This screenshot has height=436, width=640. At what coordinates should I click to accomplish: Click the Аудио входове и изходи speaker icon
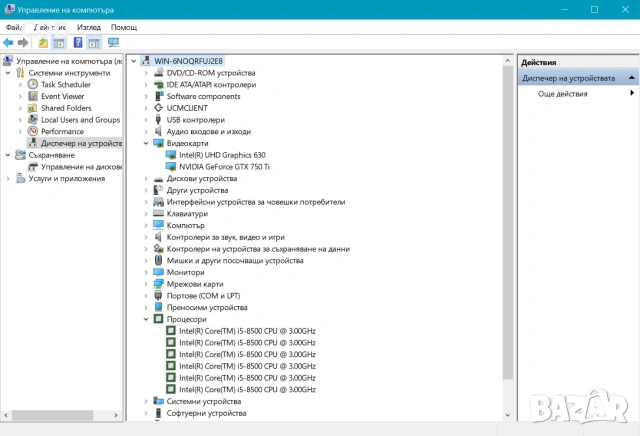(x=158, y=131)
